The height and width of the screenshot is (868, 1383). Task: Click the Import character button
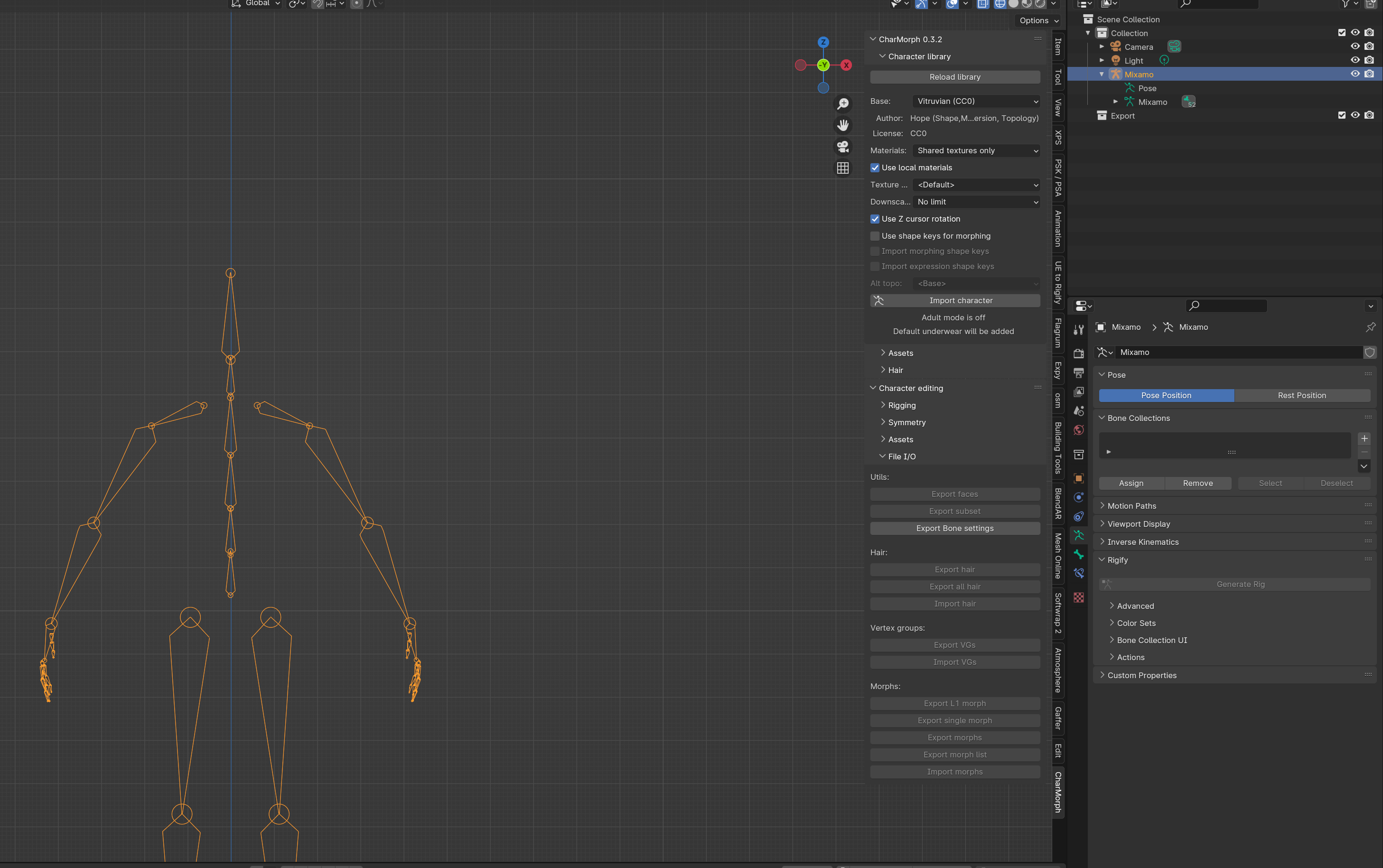click(x=955, y=301)
